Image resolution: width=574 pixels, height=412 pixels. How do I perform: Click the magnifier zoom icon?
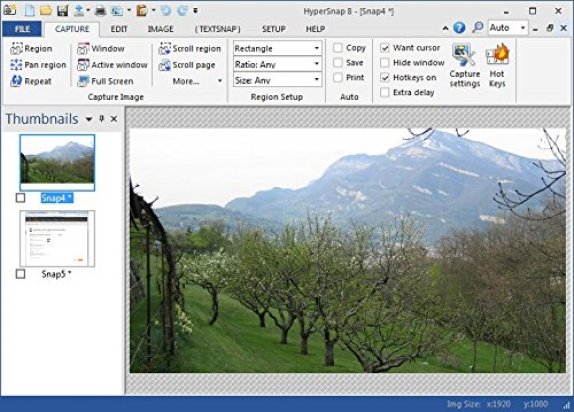(477, 27)
